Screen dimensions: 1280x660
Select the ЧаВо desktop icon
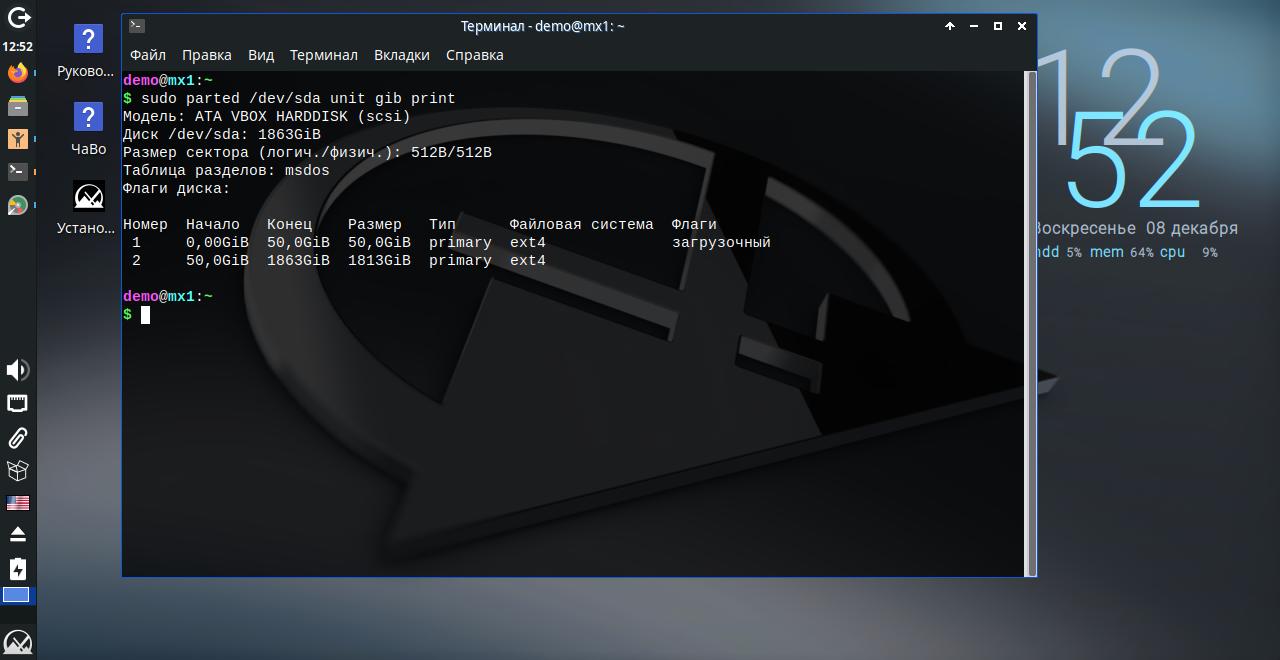pos(88,130)
